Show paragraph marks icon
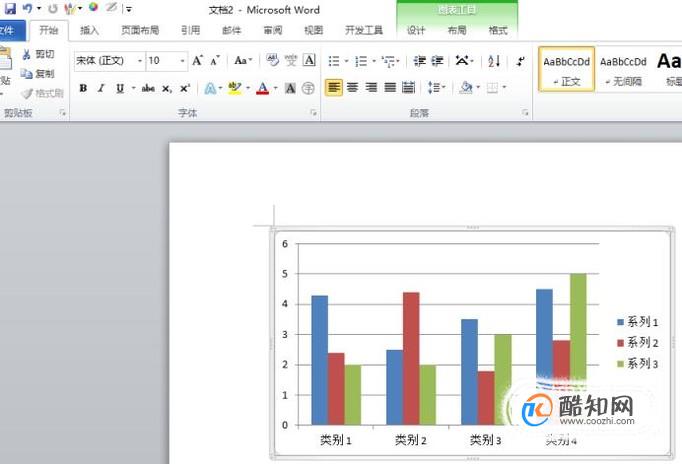682x464 pixels. [520, 61]
